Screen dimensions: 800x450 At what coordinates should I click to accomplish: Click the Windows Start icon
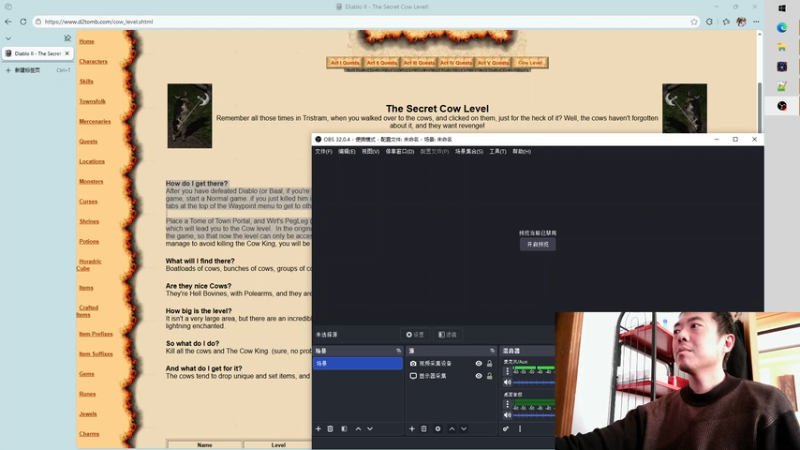tap(782, 8)
